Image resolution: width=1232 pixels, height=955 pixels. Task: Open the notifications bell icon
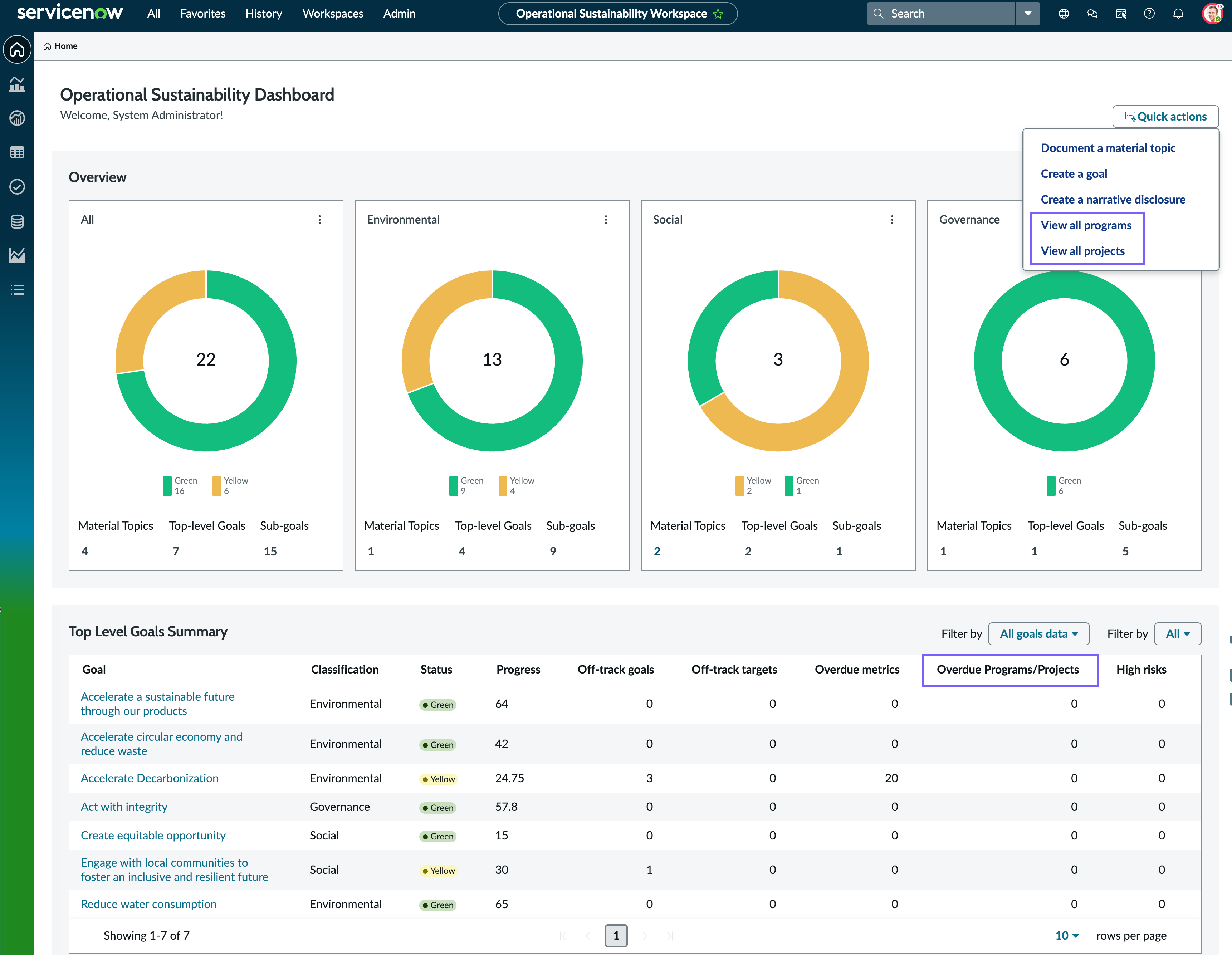click(x=1178, y=14)
